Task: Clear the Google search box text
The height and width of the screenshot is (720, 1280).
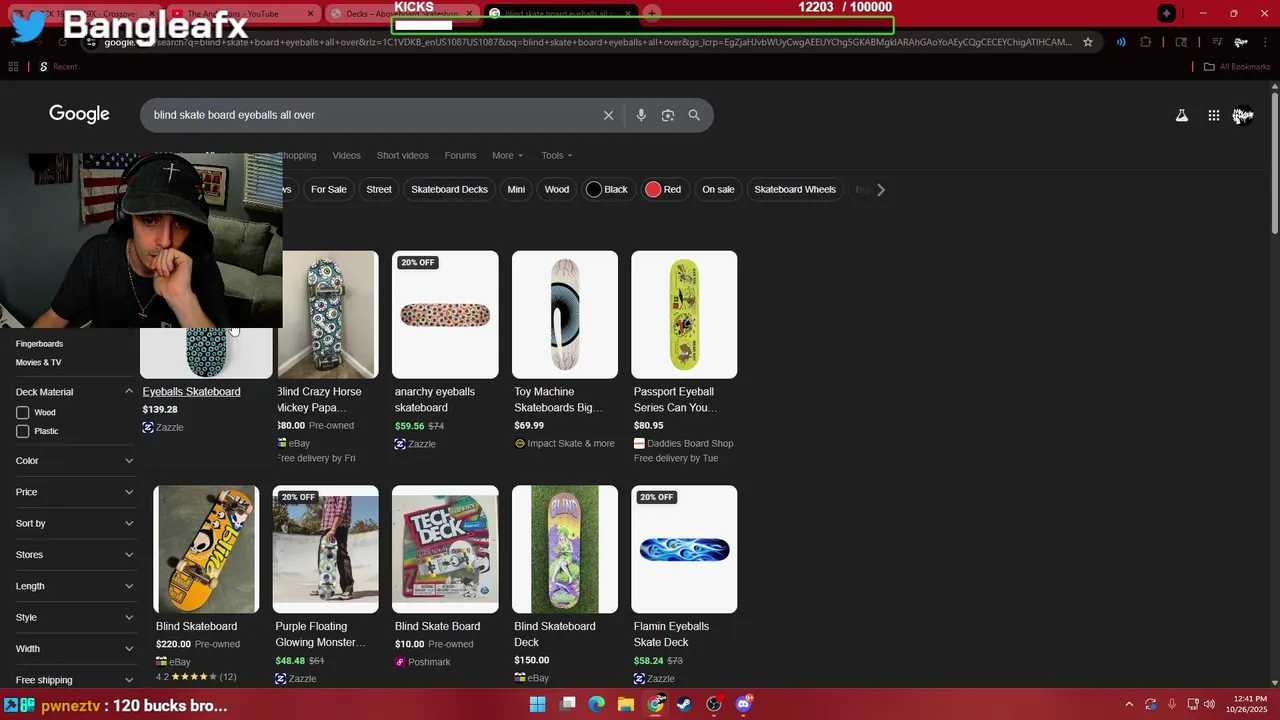Action: tap(608, 115)
